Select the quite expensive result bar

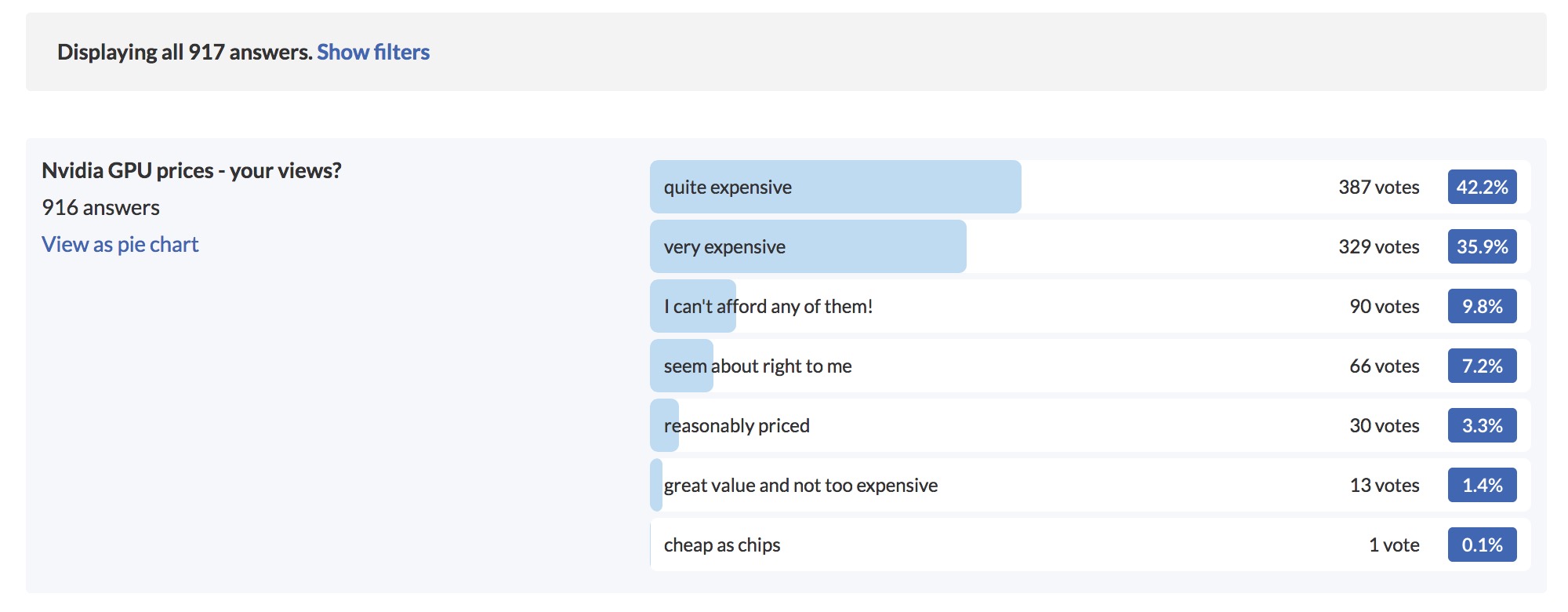pyautogui.click(x=835, y=187)
